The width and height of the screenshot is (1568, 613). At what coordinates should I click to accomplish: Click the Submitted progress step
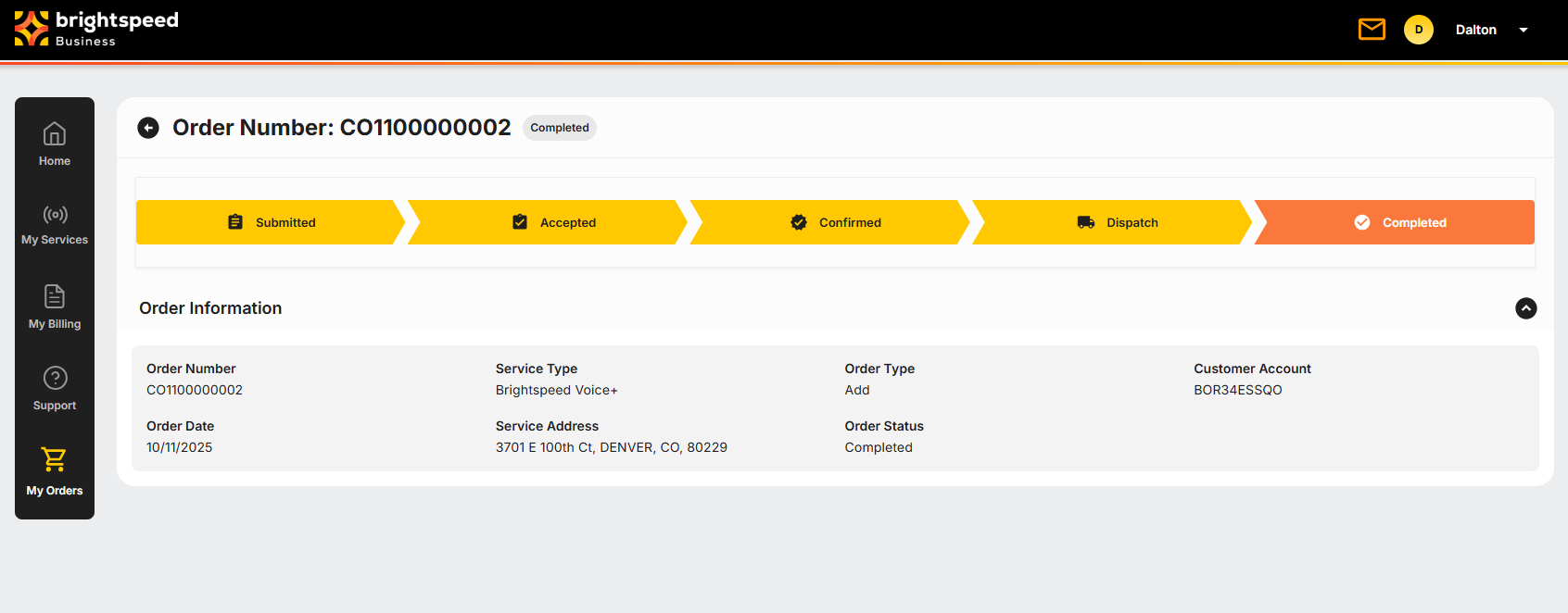[x=271, y=222]
